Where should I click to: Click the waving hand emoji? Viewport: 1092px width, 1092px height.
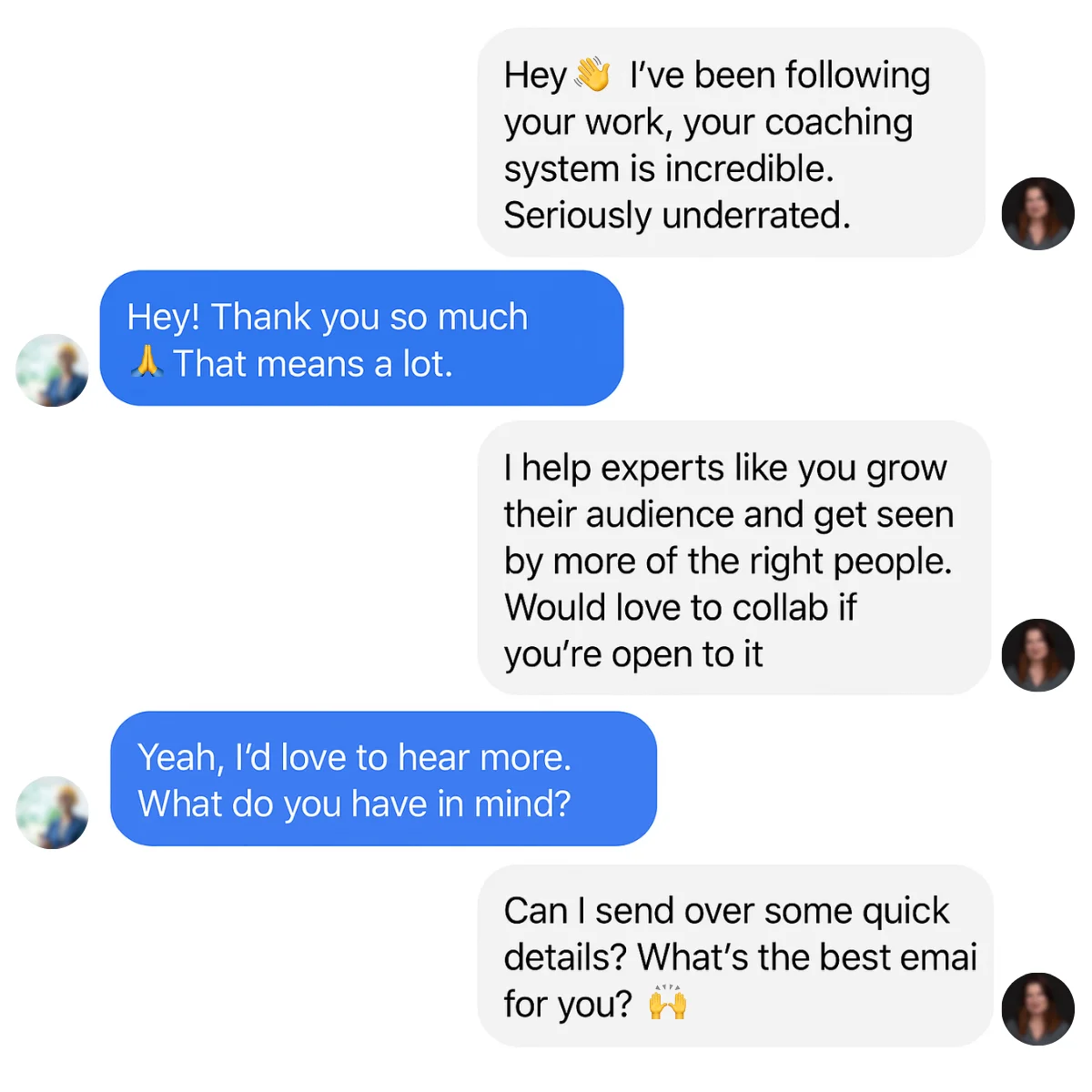(592, 75)
